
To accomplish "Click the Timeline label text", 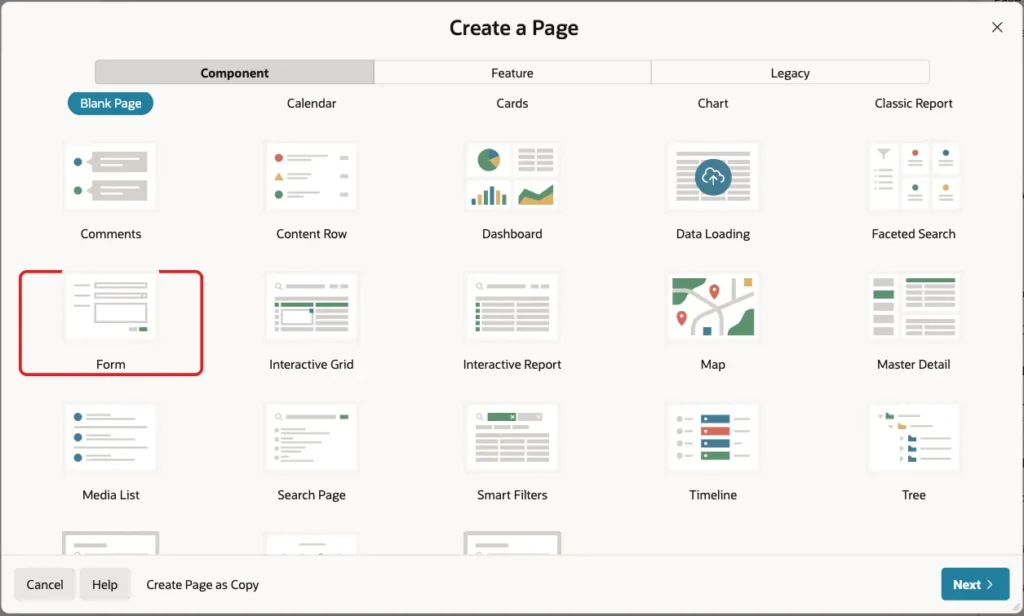I will click(712, 495).
